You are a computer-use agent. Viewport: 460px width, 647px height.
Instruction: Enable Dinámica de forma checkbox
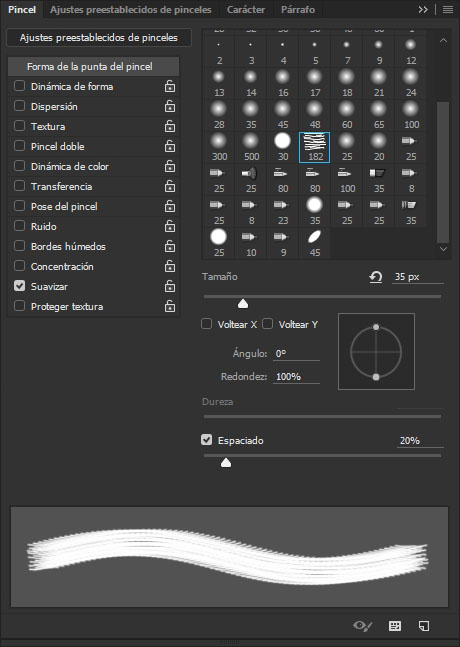tap(19, 86)
